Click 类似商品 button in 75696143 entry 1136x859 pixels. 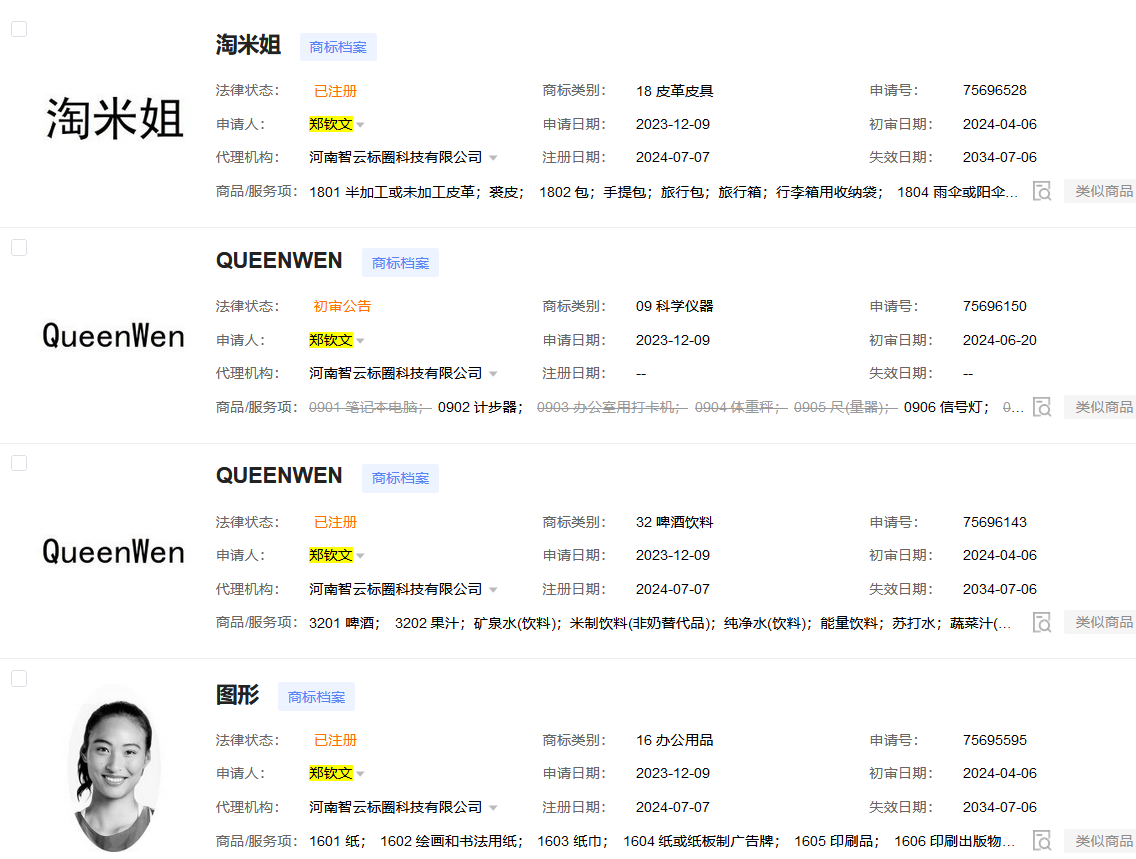(x=1101, y=622)
